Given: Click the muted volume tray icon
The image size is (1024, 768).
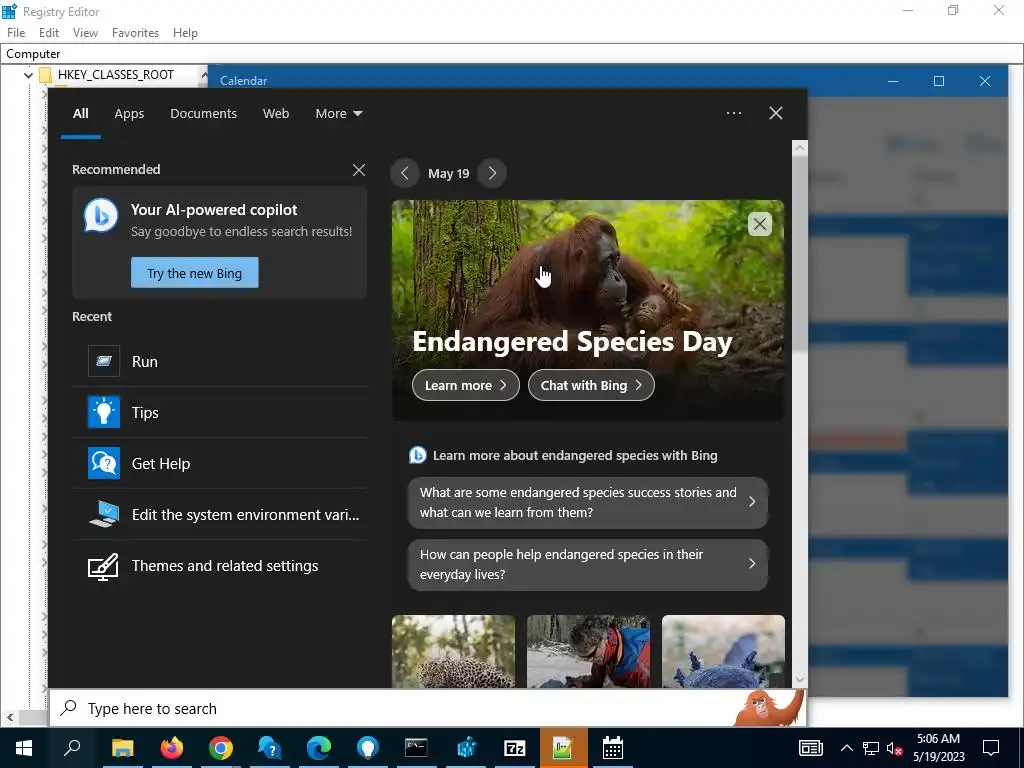Looking at the screenshot, I should tap(895, 748).
